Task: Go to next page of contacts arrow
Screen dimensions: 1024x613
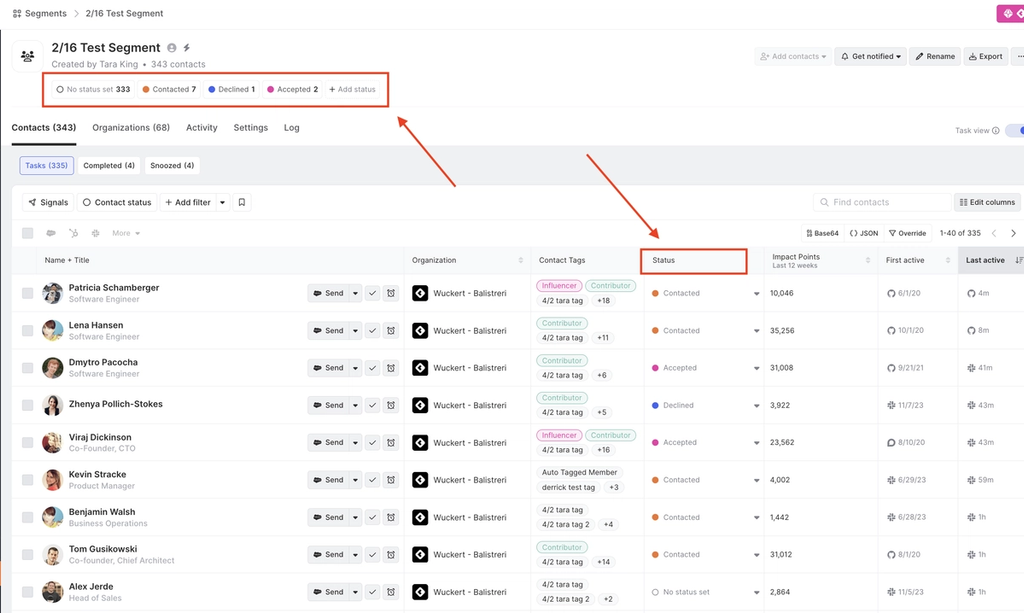Action: 1014,233
